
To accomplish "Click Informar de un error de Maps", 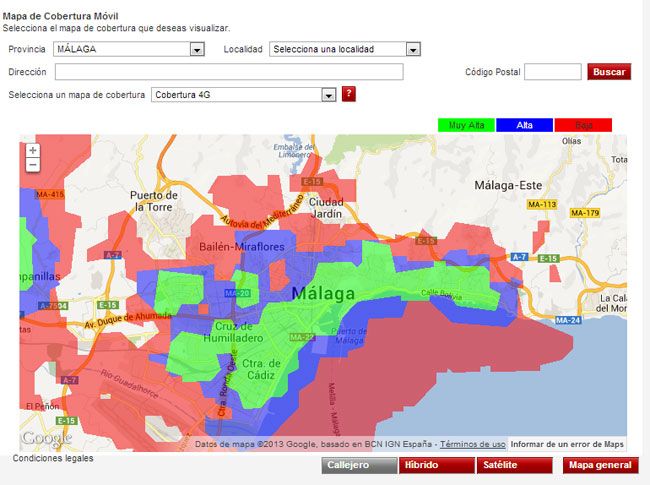I will click(567, 444).
